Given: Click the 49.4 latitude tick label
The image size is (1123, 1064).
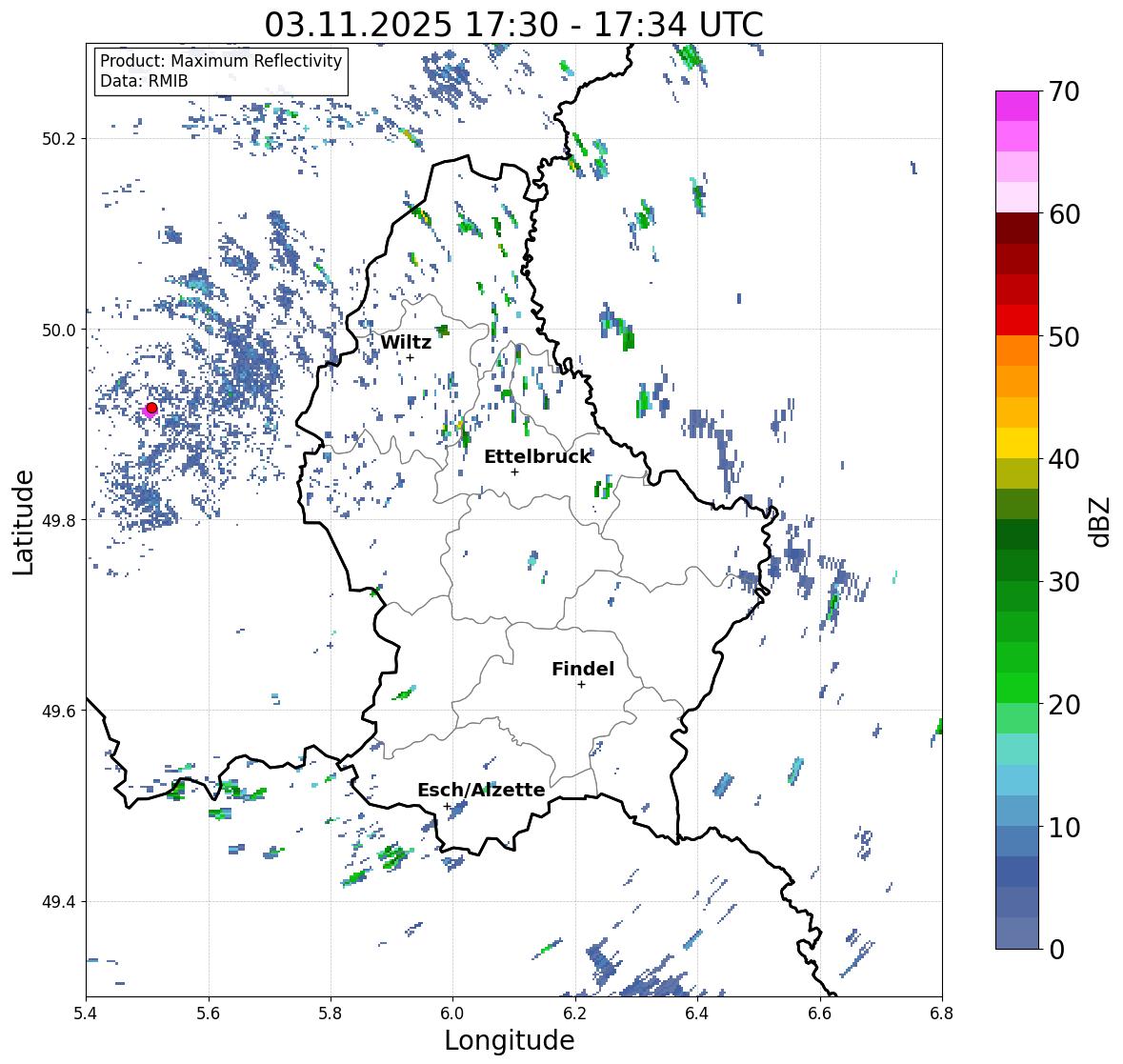Looking at the screenshot, I should [59, 902].
